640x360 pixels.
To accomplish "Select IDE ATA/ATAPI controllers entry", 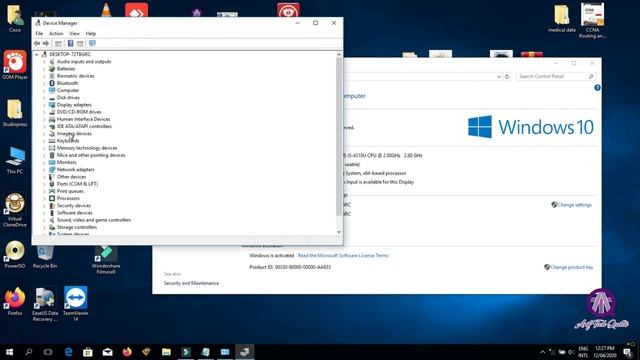I will click(84, 126).
